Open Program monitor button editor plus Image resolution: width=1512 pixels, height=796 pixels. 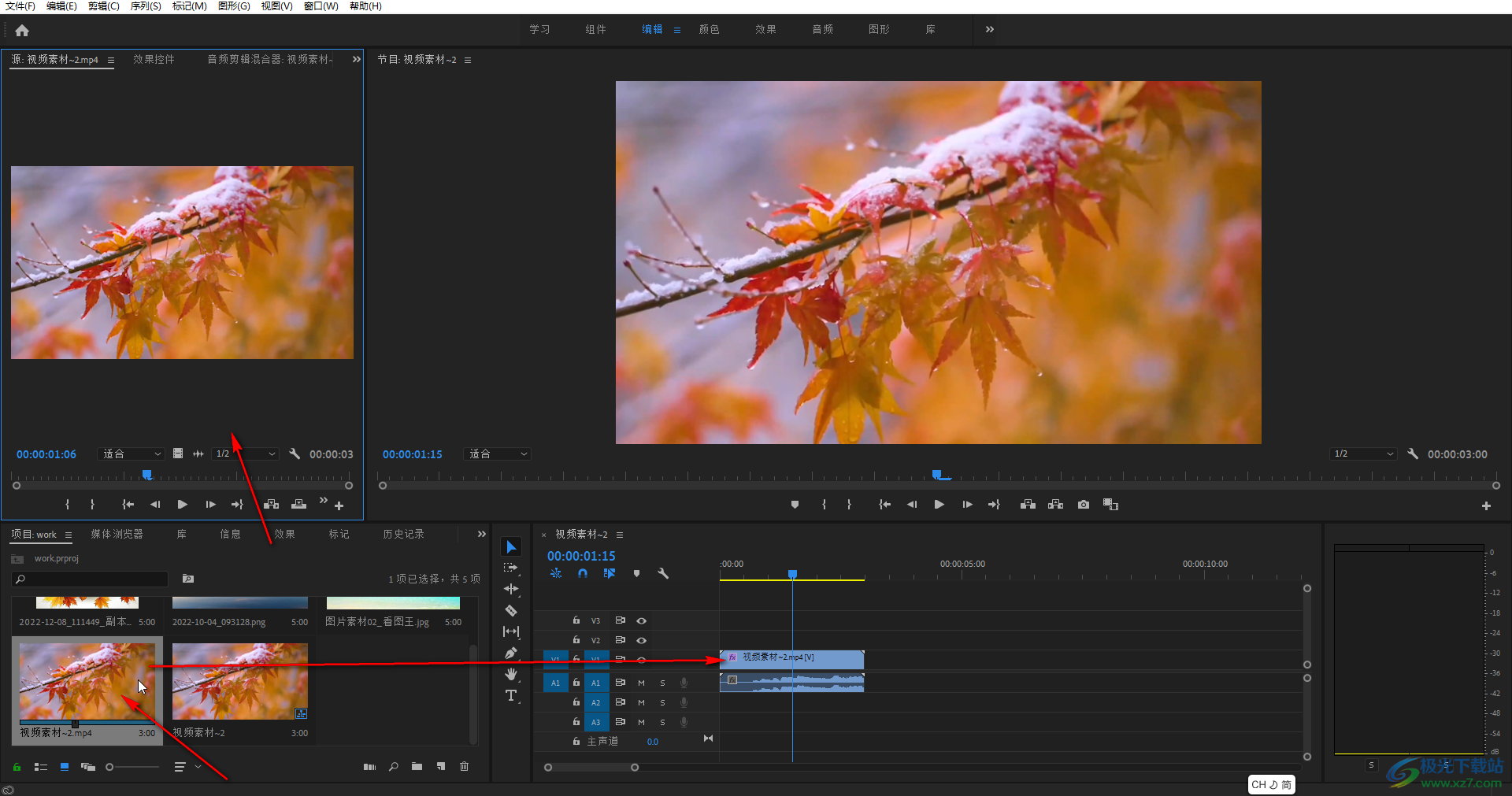(x=1486, y=505)
